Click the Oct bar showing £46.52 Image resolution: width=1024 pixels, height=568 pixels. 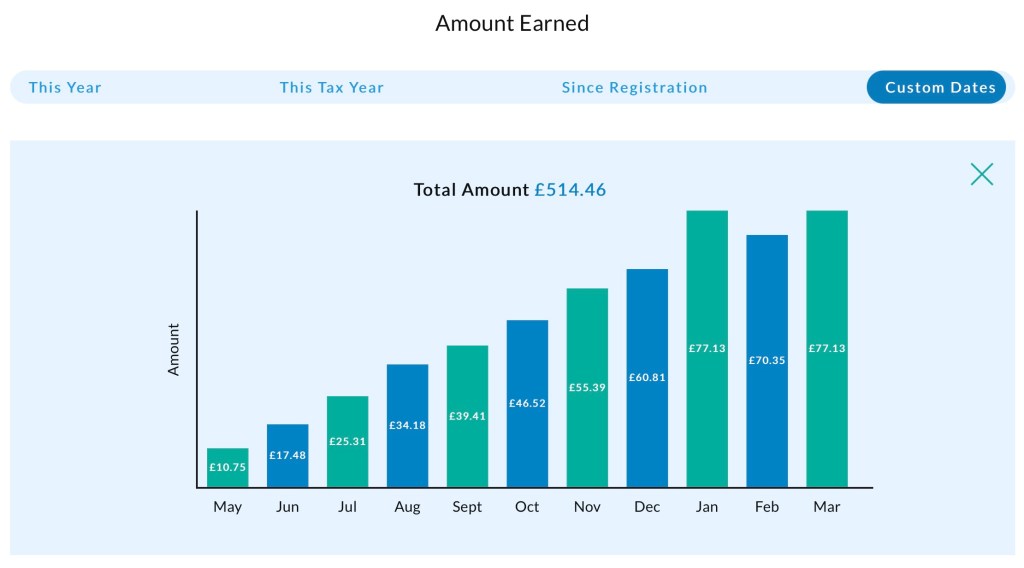527,403
